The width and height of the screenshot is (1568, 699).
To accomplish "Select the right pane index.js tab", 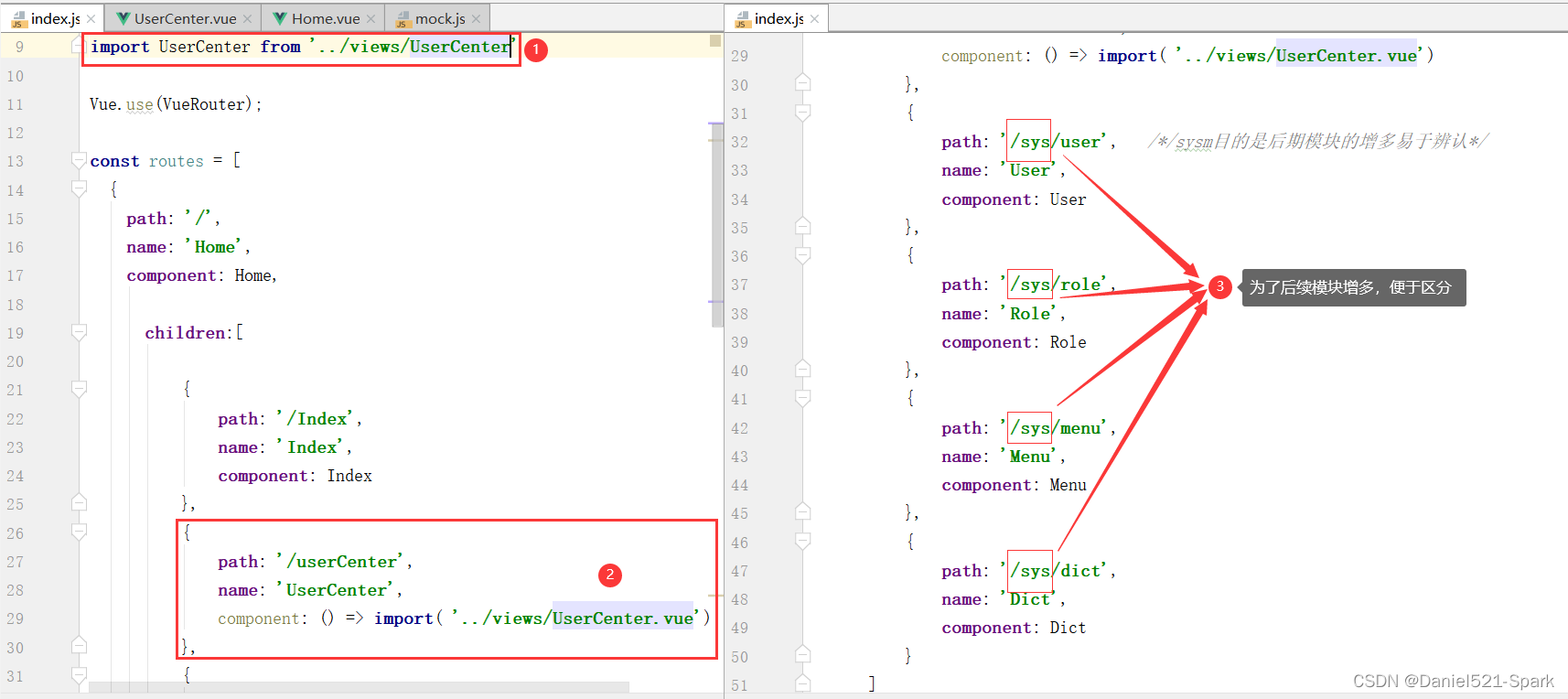I will tap(779, 18).
